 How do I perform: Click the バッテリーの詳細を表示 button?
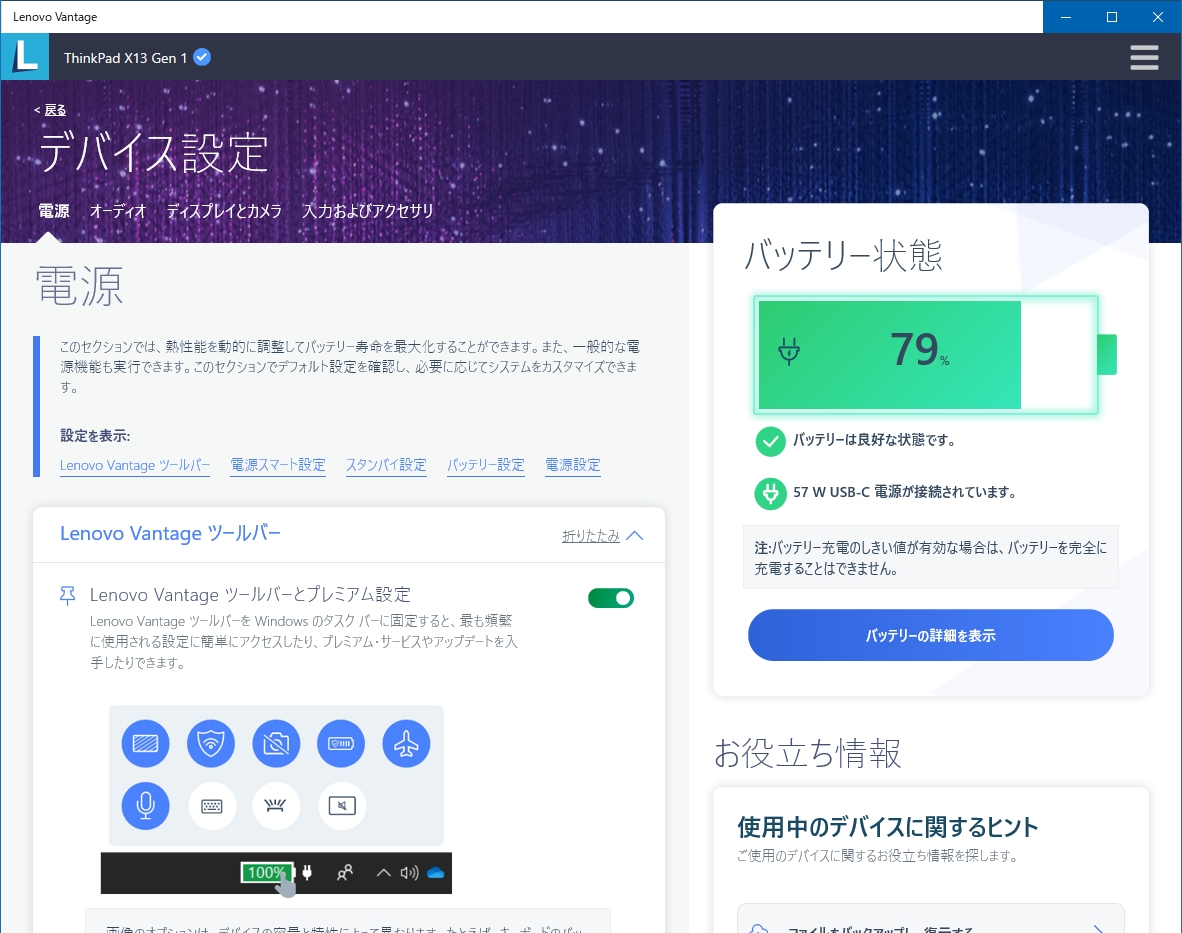(x=930, y=635)
